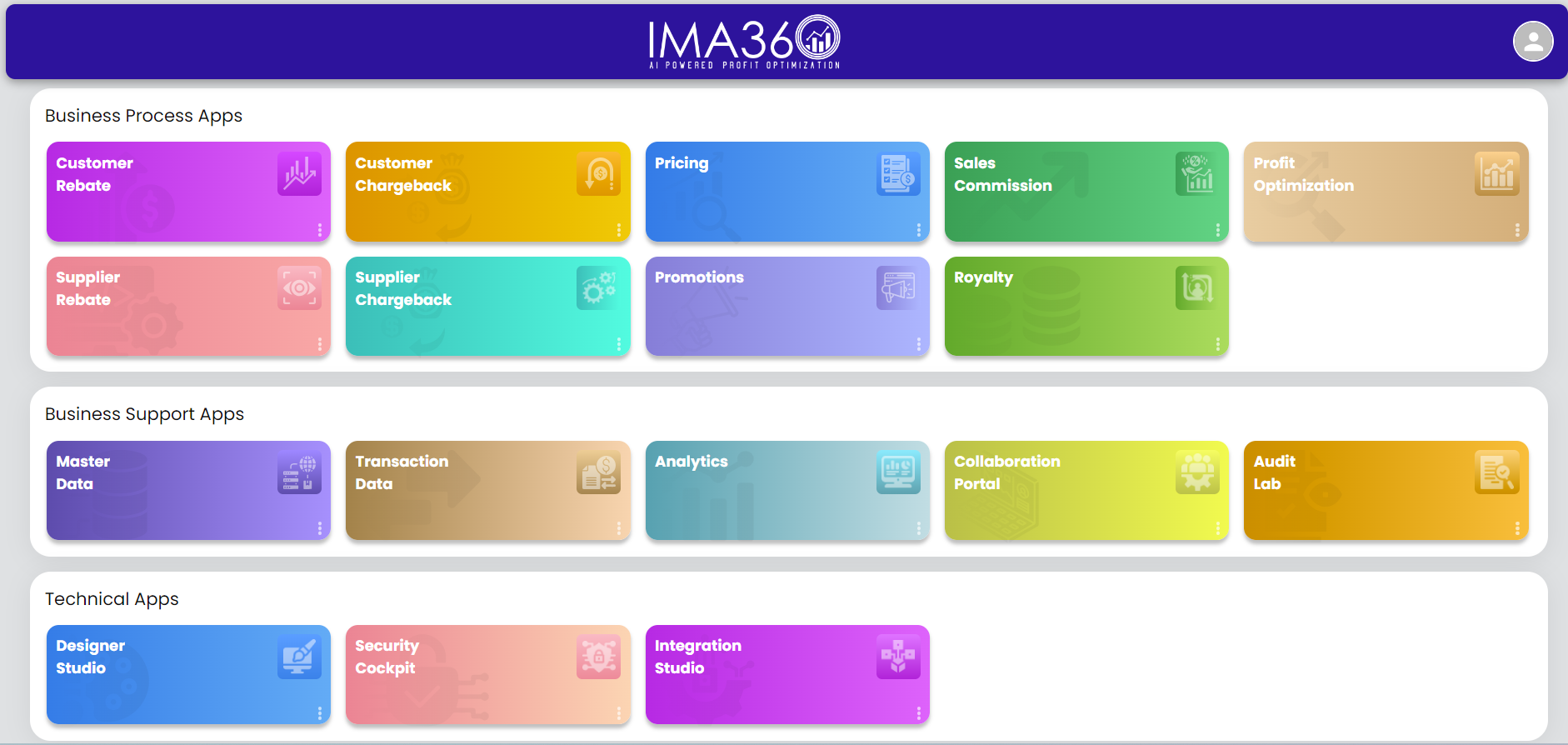Open the Supplier Rebate three-dot menu
Viewport: 1568px width, 745px height.
click(x=319, y=344)
